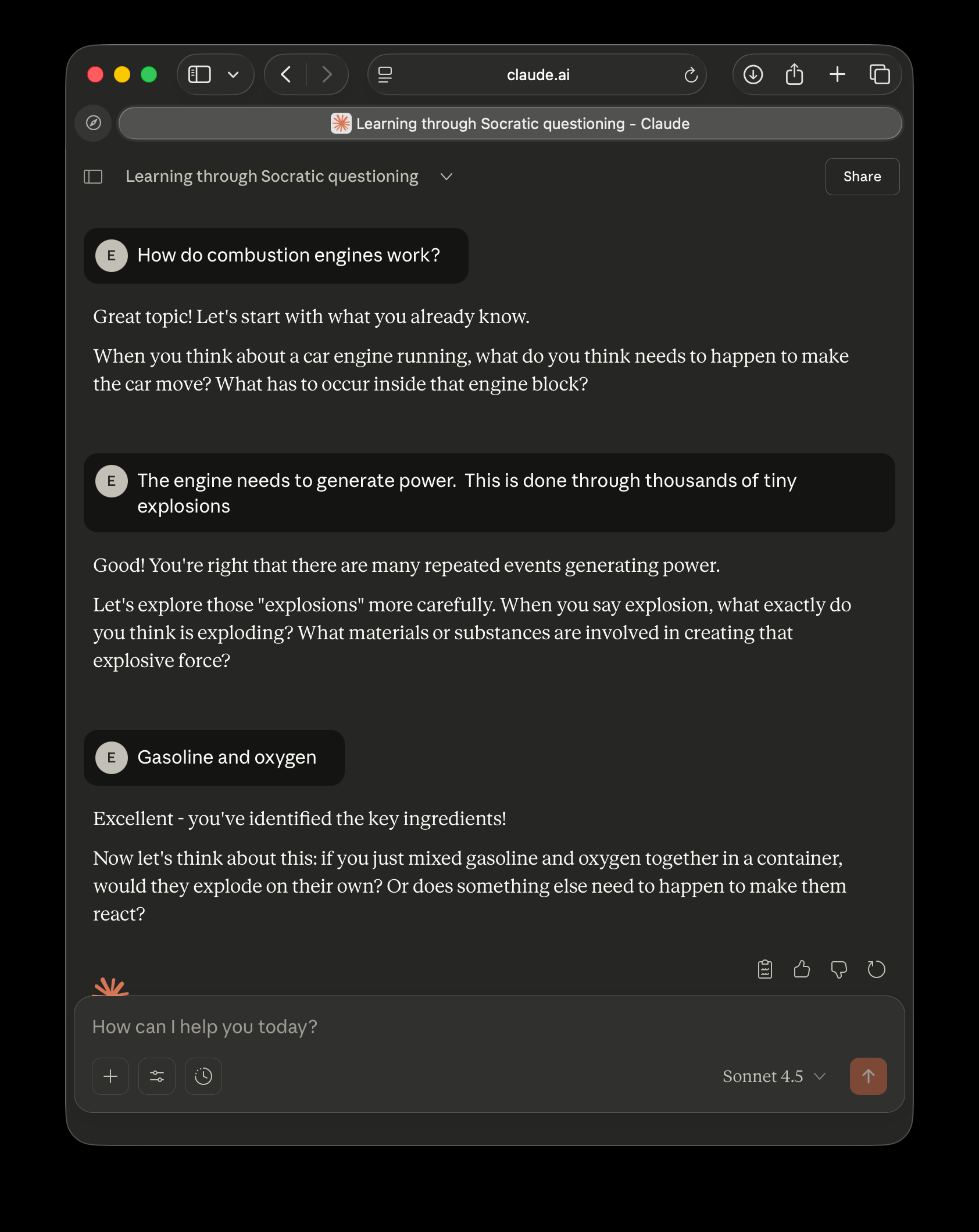Toggle the Safari sidebar button
Viewport: 979px width, 1232px height.
pyautogui.click(x=199, y=74)
